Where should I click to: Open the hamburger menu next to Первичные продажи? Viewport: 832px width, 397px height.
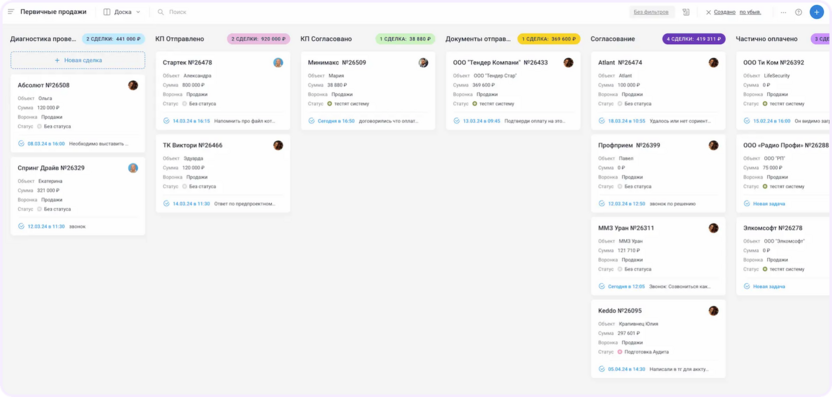coord(11,12)
